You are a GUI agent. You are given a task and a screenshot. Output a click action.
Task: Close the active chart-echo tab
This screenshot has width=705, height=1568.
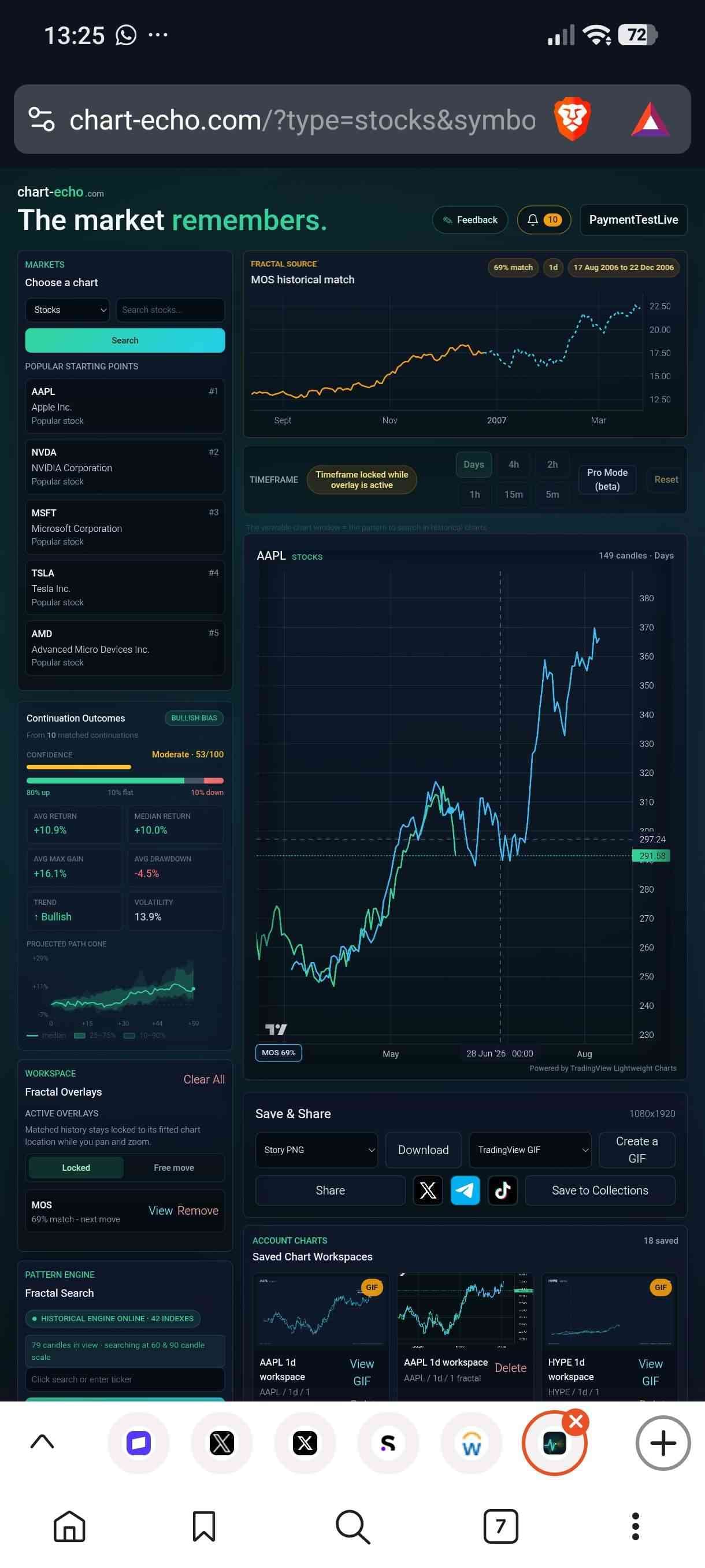(576, 1422)
